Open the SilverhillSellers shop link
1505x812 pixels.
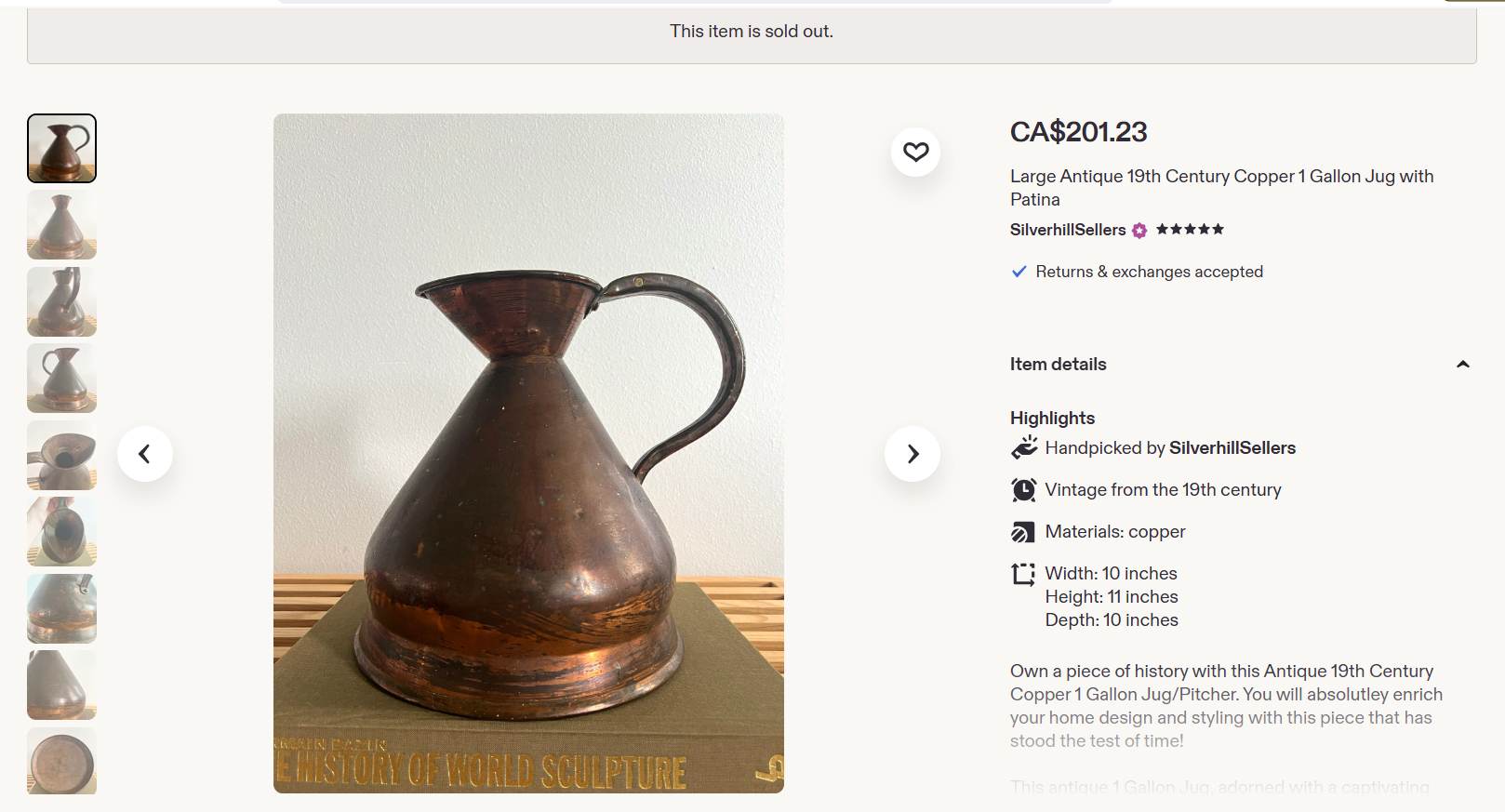[1068, 230]
